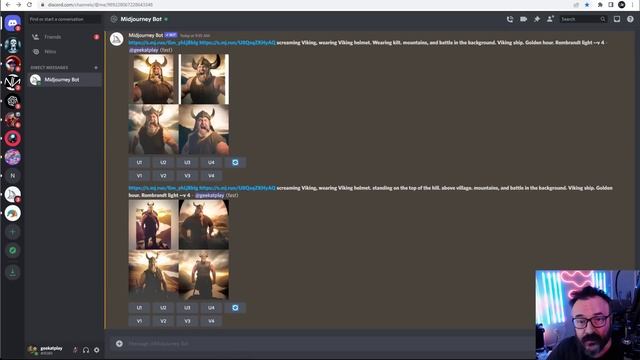
Task: Open the Nitro page
Action: pos(64,52)
